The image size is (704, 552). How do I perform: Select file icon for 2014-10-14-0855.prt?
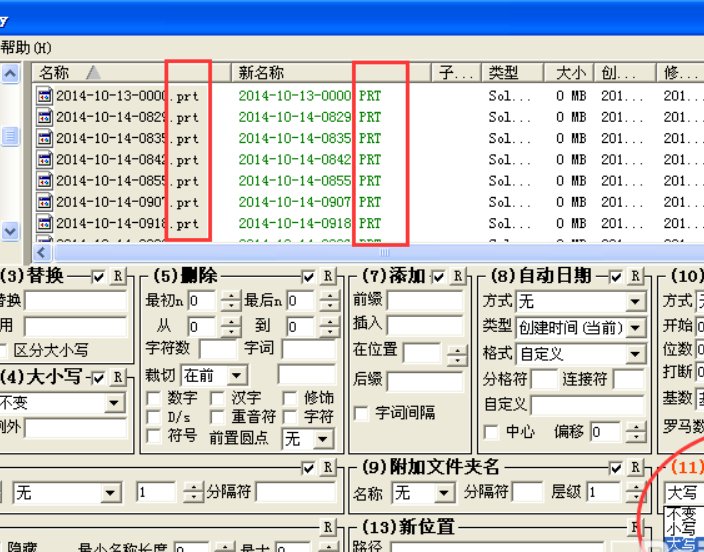(44, 181)
